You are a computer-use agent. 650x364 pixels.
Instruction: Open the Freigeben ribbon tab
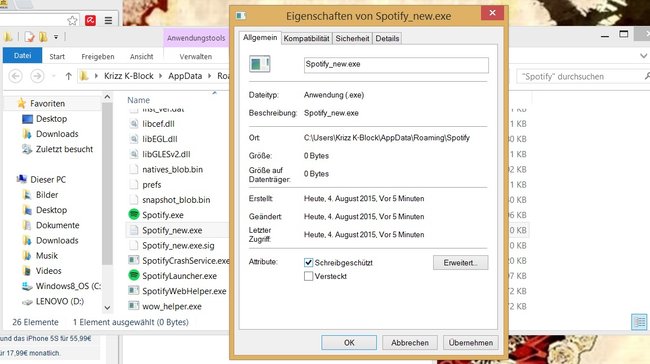coord(98,56)
